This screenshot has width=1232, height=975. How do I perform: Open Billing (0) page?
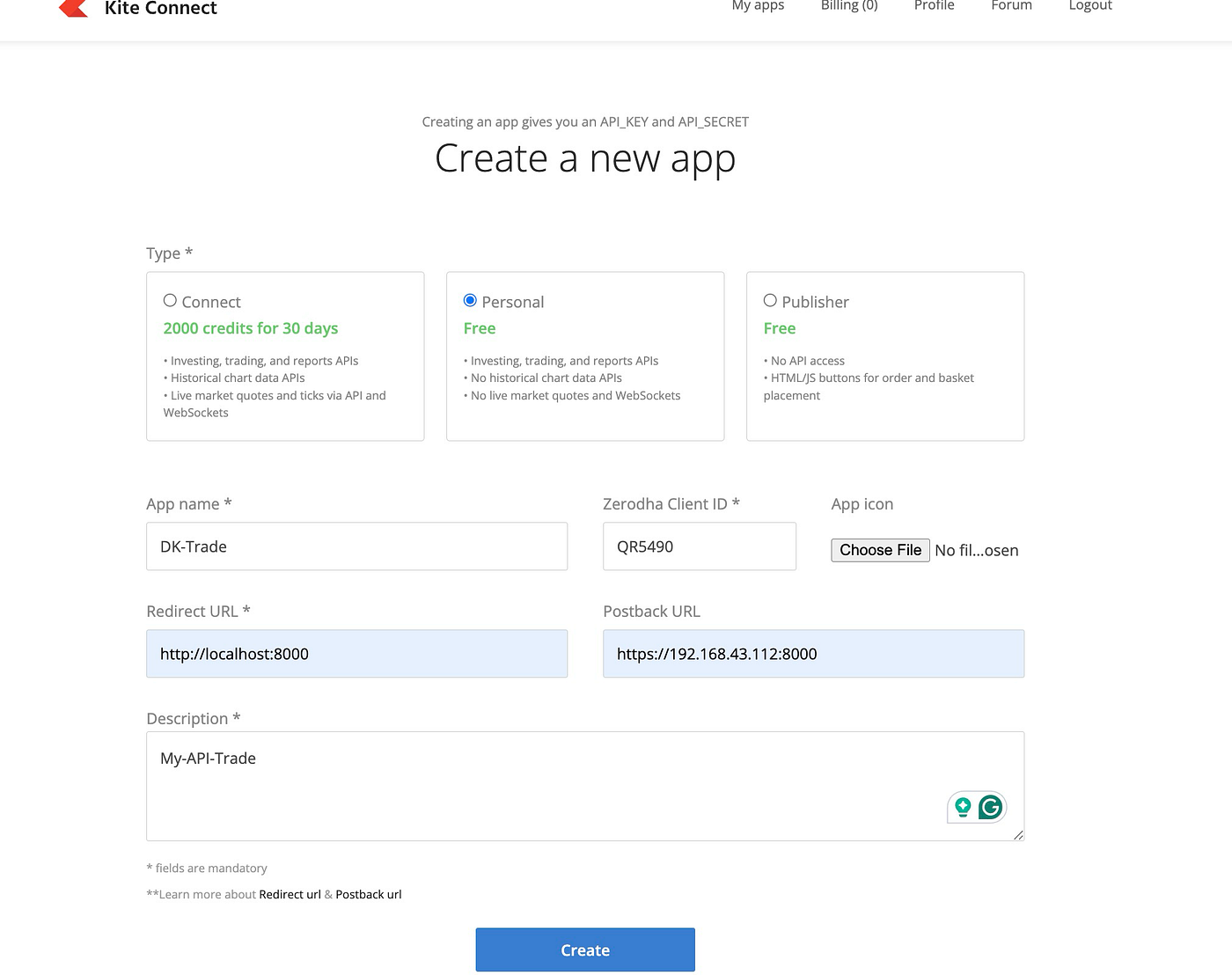tap(849, 6)
